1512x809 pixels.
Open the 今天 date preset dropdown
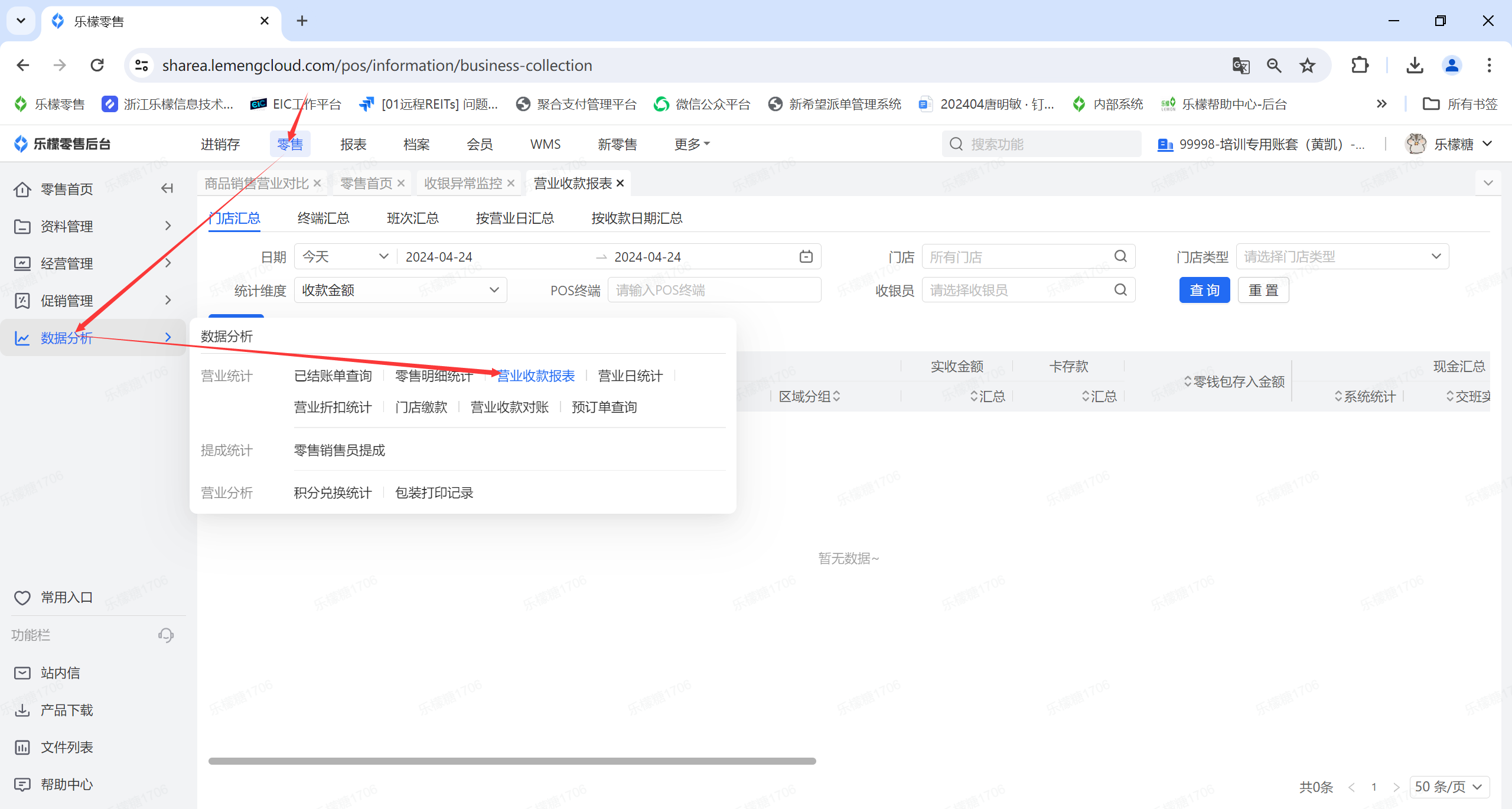point(346,257)
